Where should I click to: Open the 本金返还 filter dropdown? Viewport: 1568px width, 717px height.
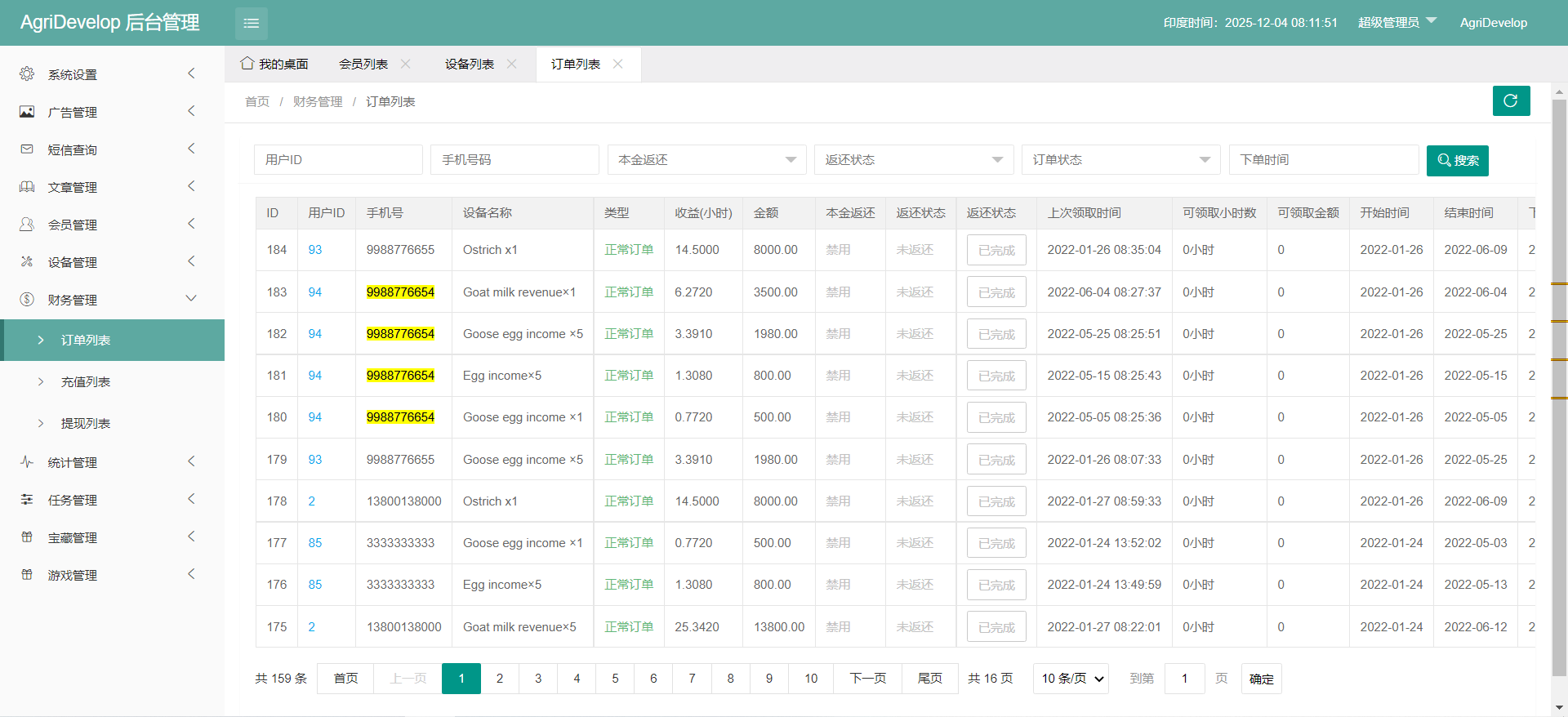(706, 160)
